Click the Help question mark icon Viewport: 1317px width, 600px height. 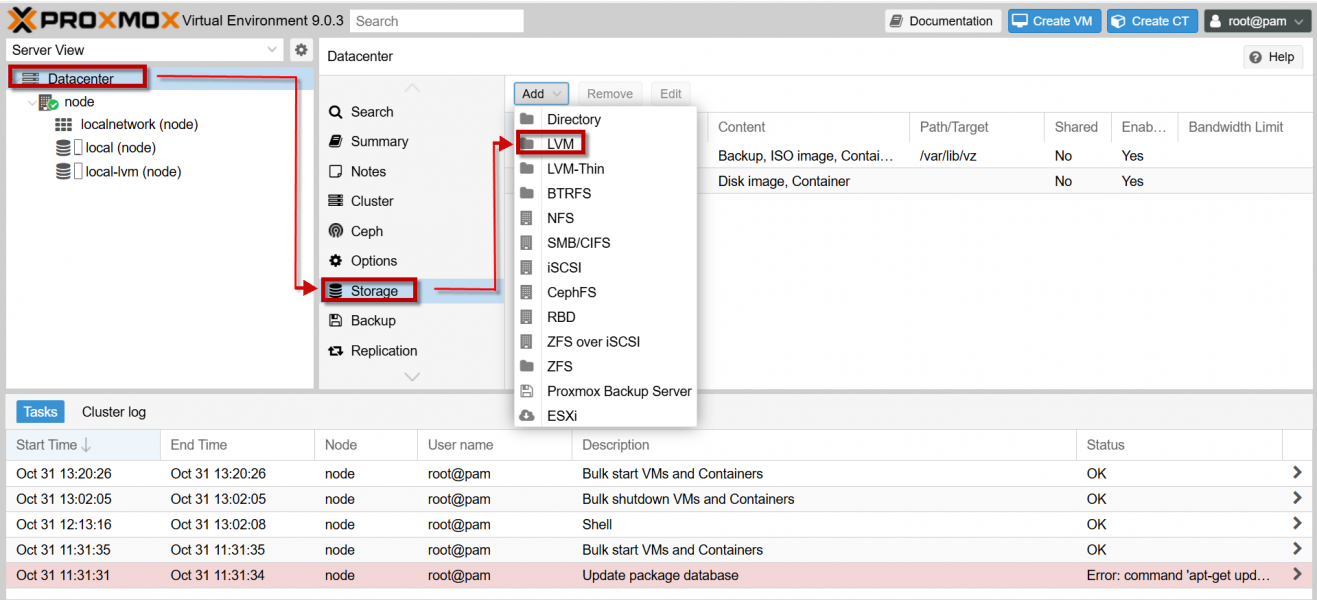(1257, 57)
